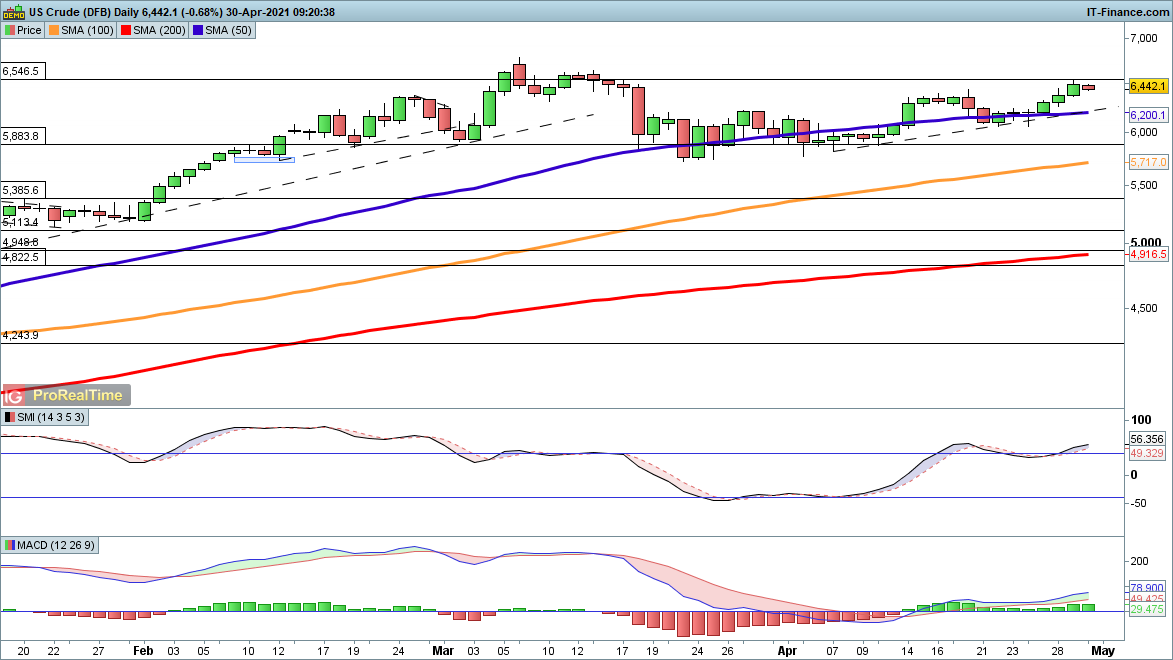Select the SMA (200) legend label
Image resolution: width=1173 pixels, height=660 pixels.
point(159,31)
